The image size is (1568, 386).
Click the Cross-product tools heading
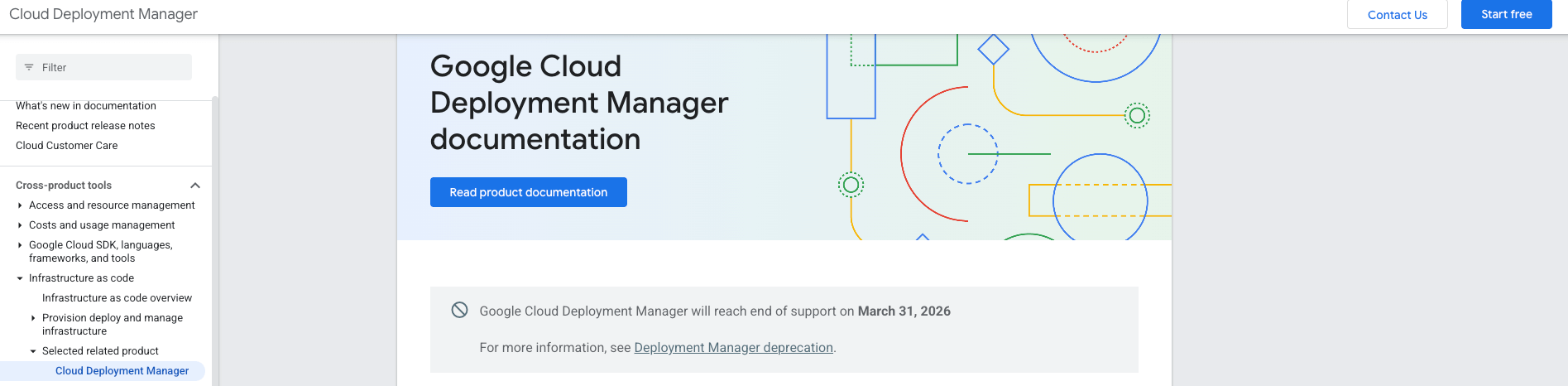(x=64, y=186)
